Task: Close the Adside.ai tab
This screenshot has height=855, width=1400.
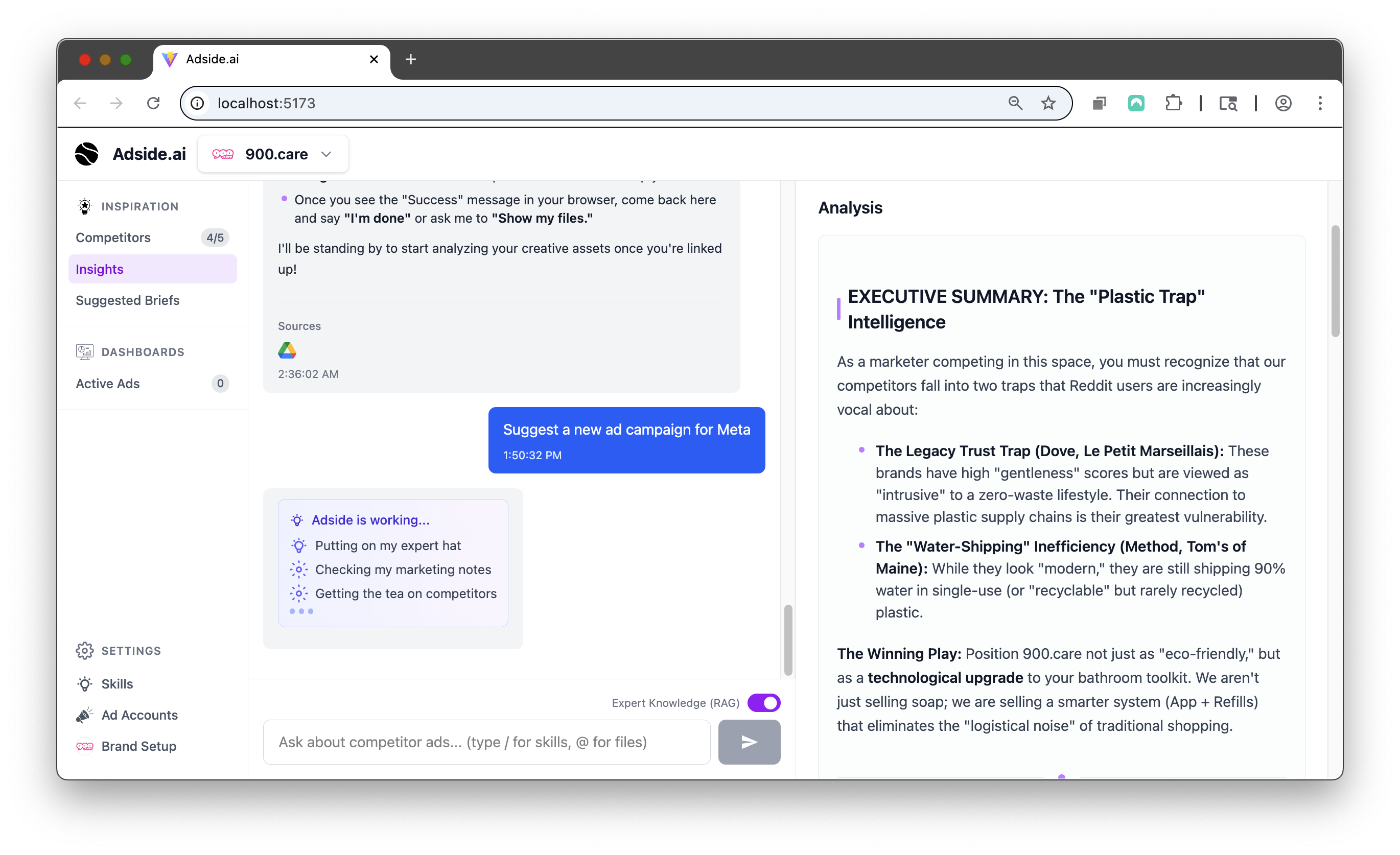Action: pyautogui.click(x=374, y=60)
